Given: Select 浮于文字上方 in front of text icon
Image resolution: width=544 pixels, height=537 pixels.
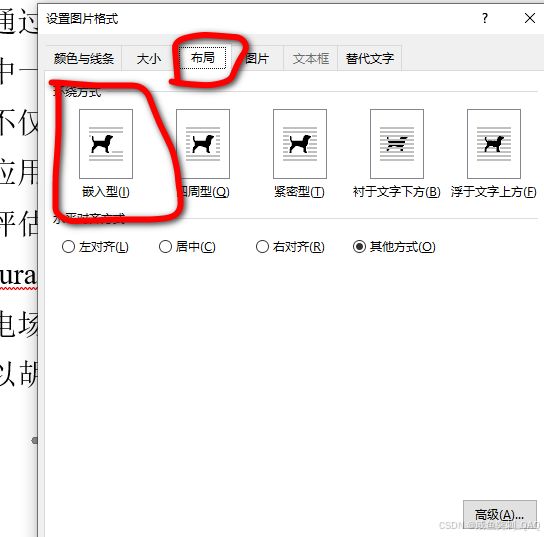Looking at the screenshot, I should 494,144.
